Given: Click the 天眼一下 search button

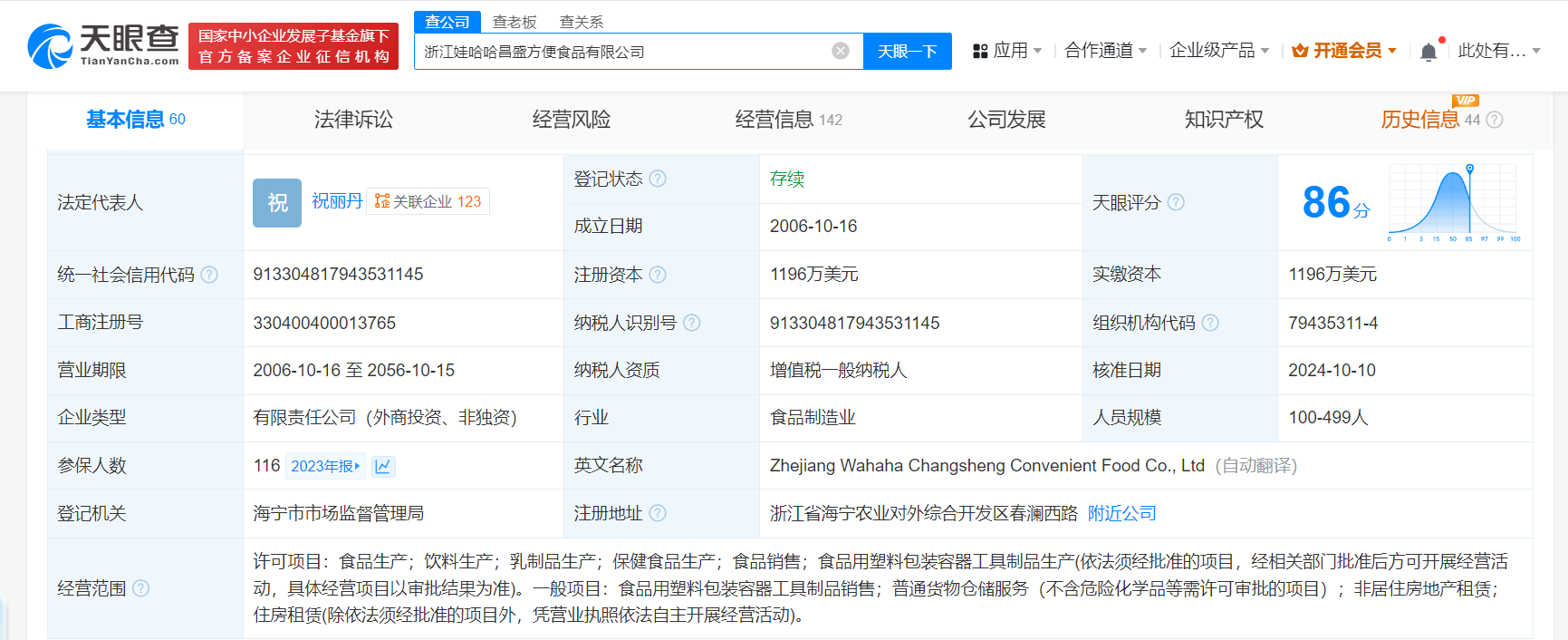Looking at the screenshot, I should 908,51.
